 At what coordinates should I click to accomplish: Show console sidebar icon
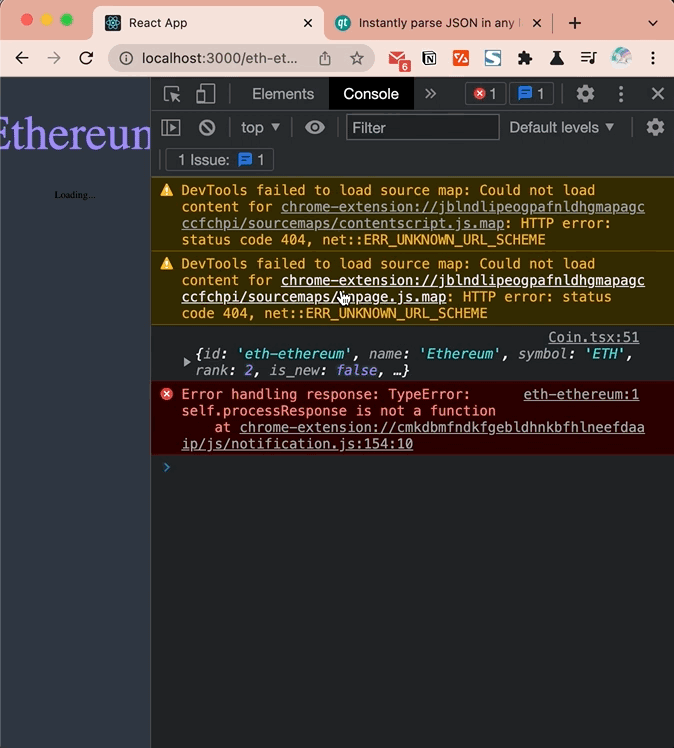[x=171, y=127]
